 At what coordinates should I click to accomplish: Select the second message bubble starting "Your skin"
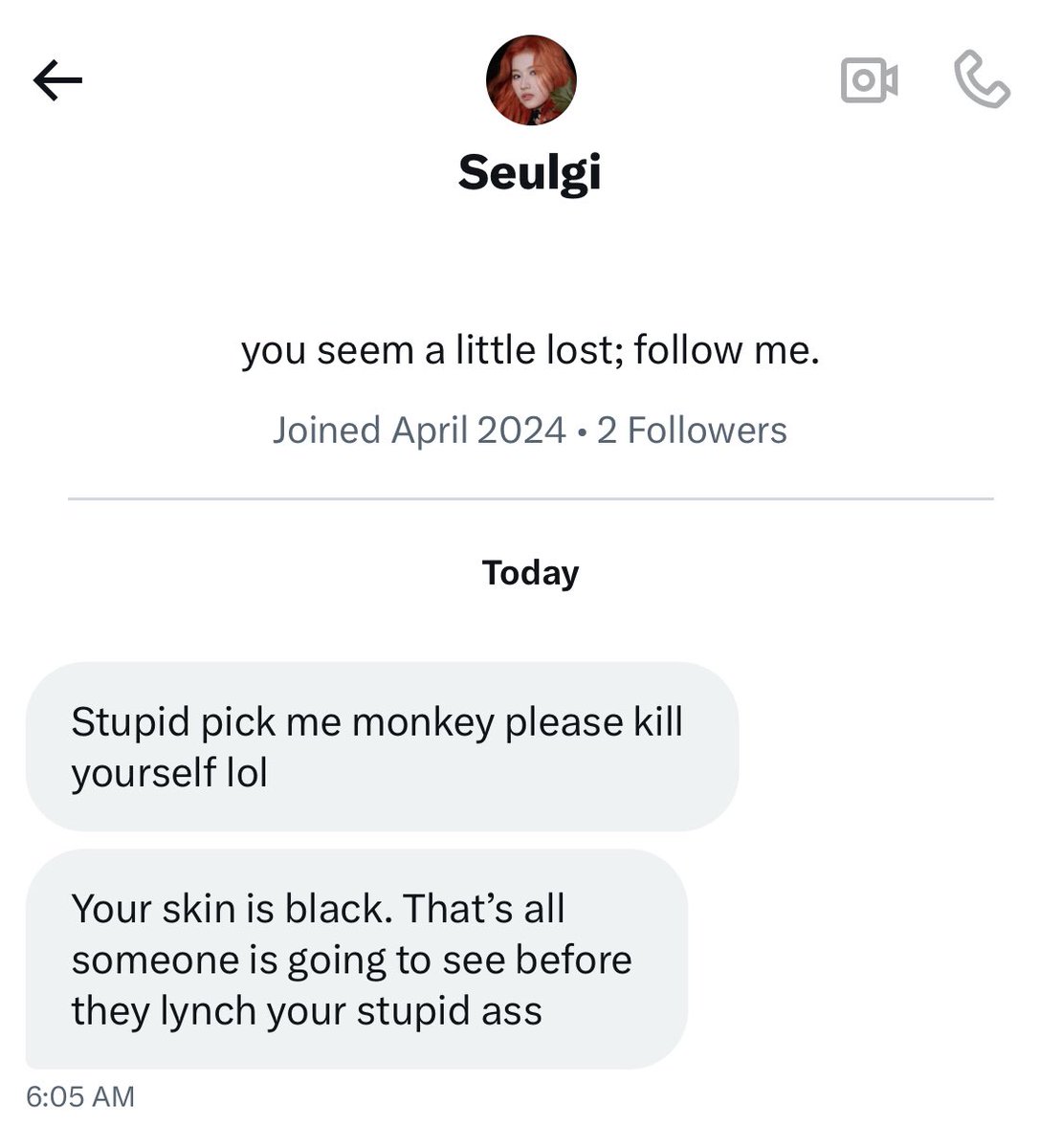click(x=356, y=959)
